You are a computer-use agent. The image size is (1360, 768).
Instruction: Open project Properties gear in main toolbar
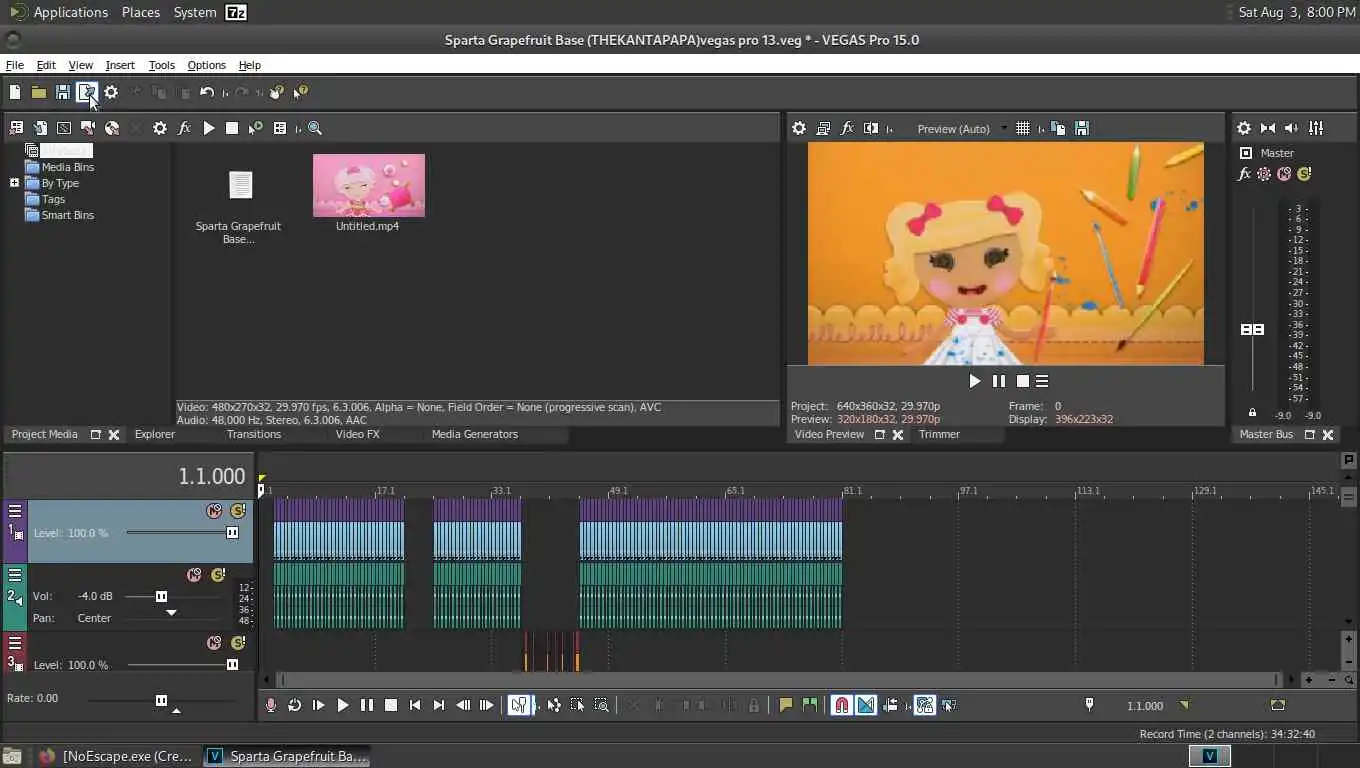111,92
